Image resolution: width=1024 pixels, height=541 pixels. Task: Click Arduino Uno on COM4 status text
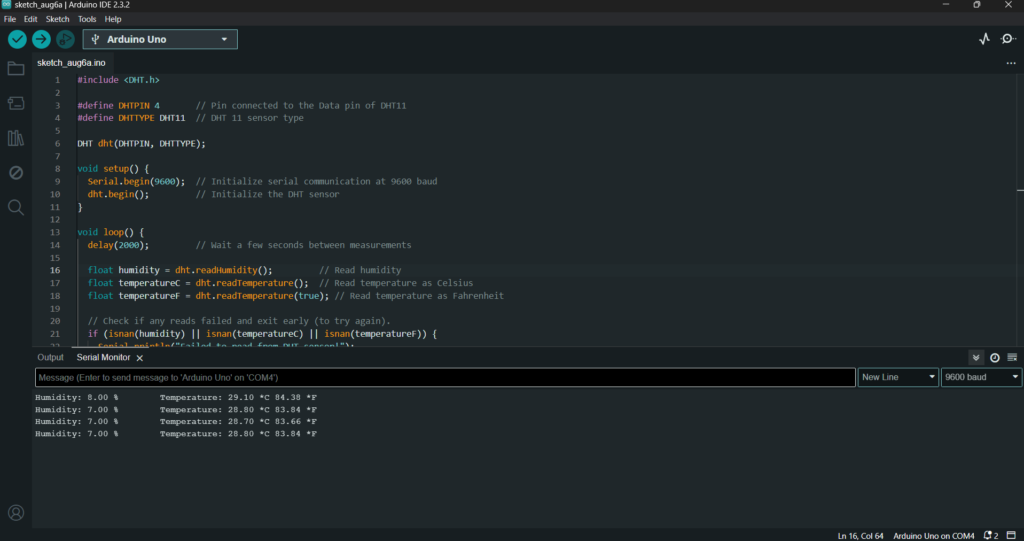[x=934, y=536]
